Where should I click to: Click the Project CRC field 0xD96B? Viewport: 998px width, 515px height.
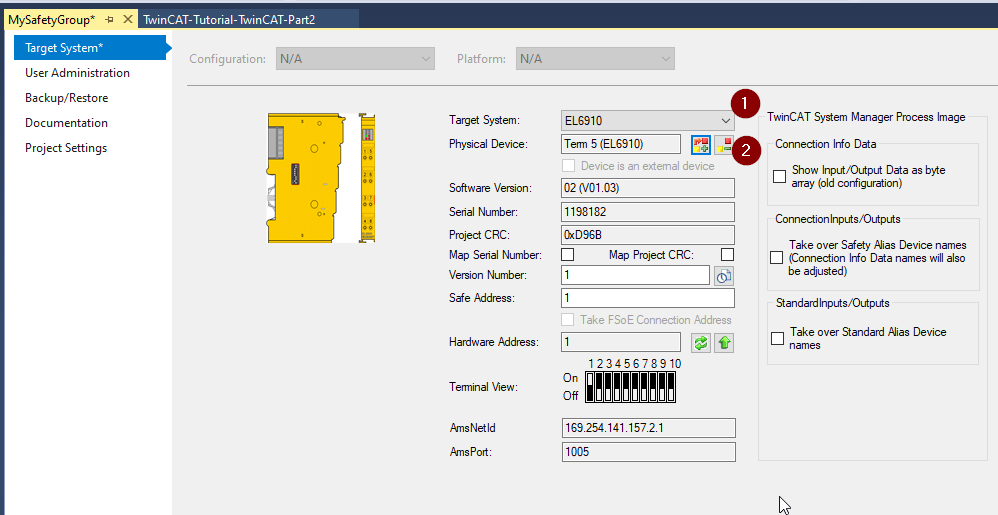coord(648,235)
